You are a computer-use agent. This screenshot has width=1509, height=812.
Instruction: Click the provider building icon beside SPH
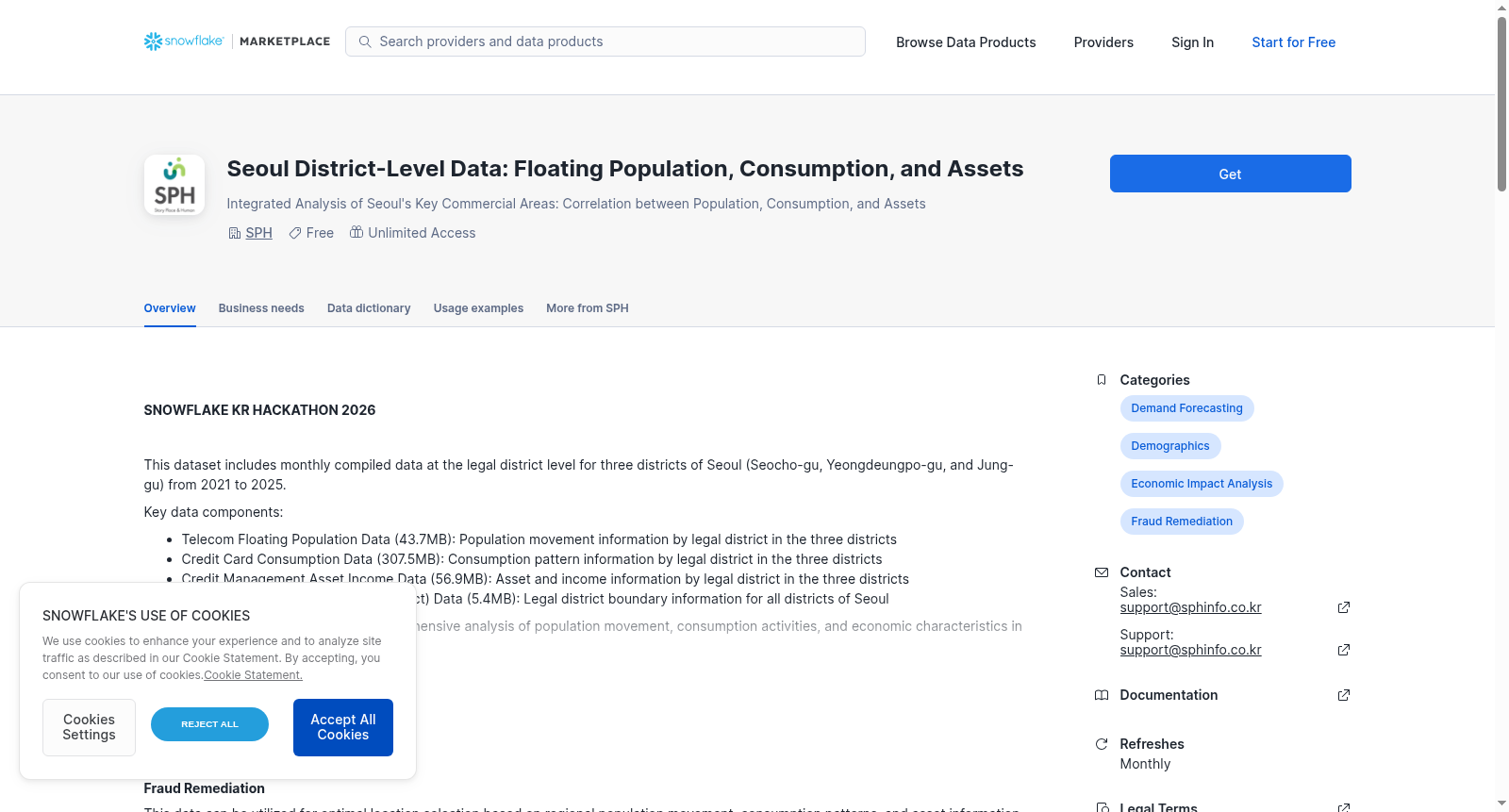click(x=235, y=233)
